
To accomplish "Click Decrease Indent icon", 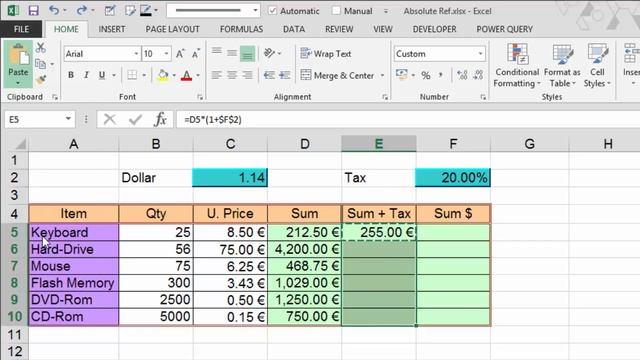I will point(269,75).
